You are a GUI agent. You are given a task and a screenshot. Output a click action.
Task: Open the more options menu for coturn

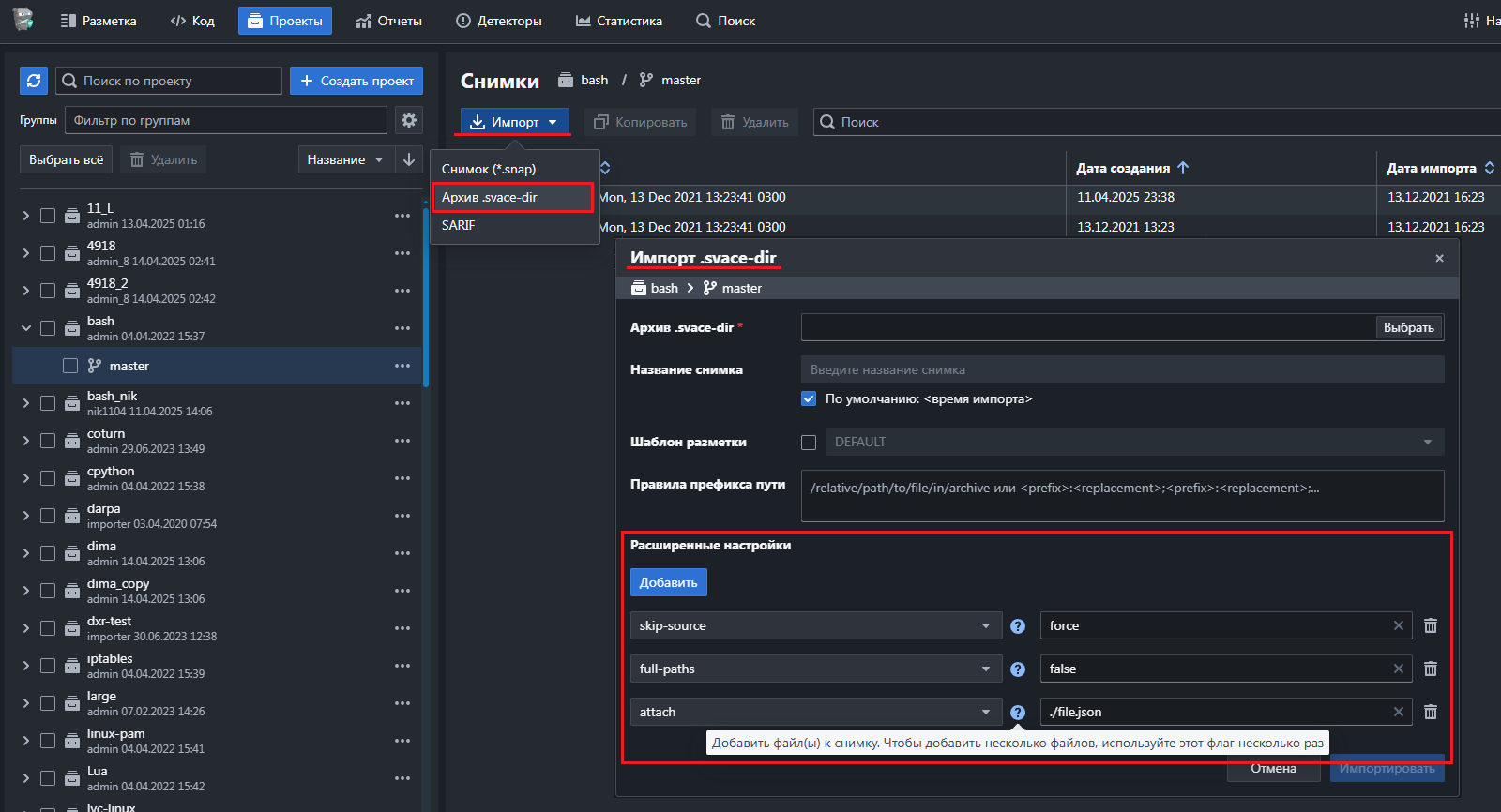402,441
